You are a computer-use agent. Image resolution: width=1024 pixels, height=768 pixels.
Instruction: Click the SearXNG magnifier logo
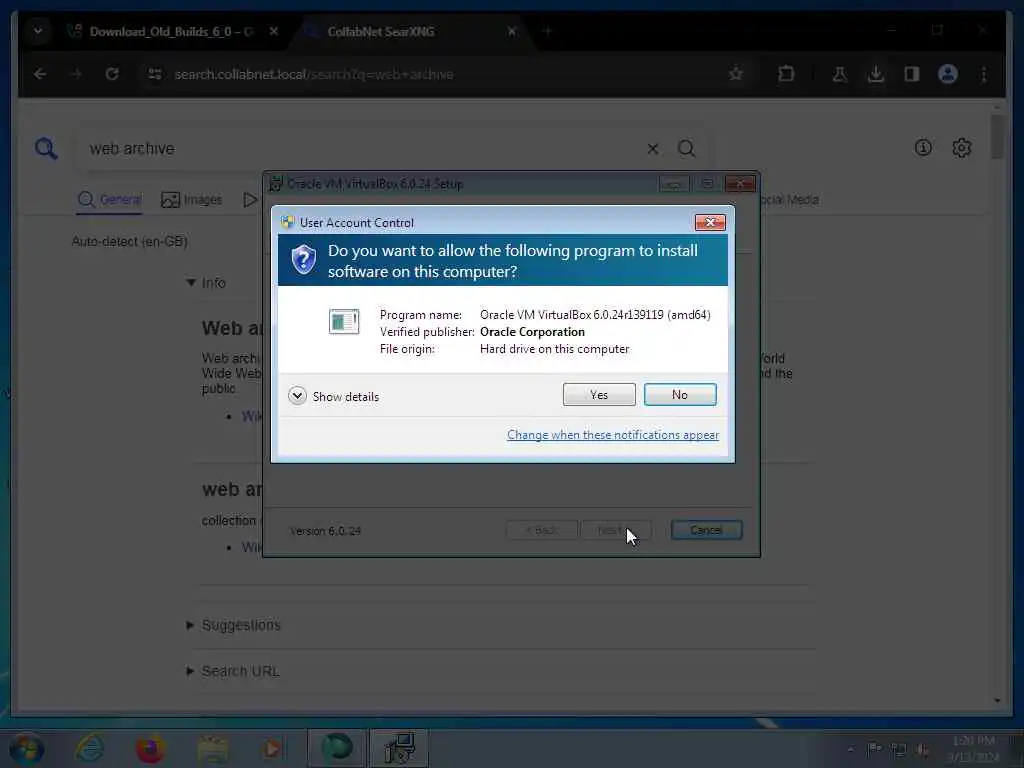click(x=46, y=148)
